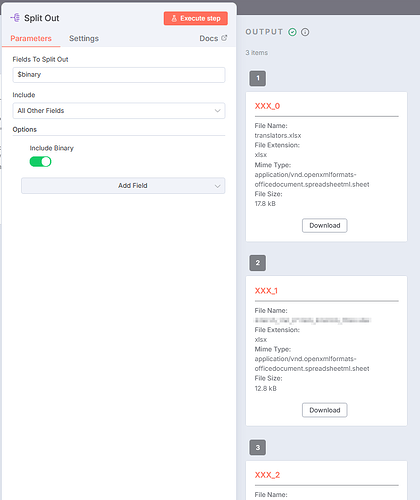Click the item number 1 badge
This screenshot has height=500, width=420.
click(258, 78)
